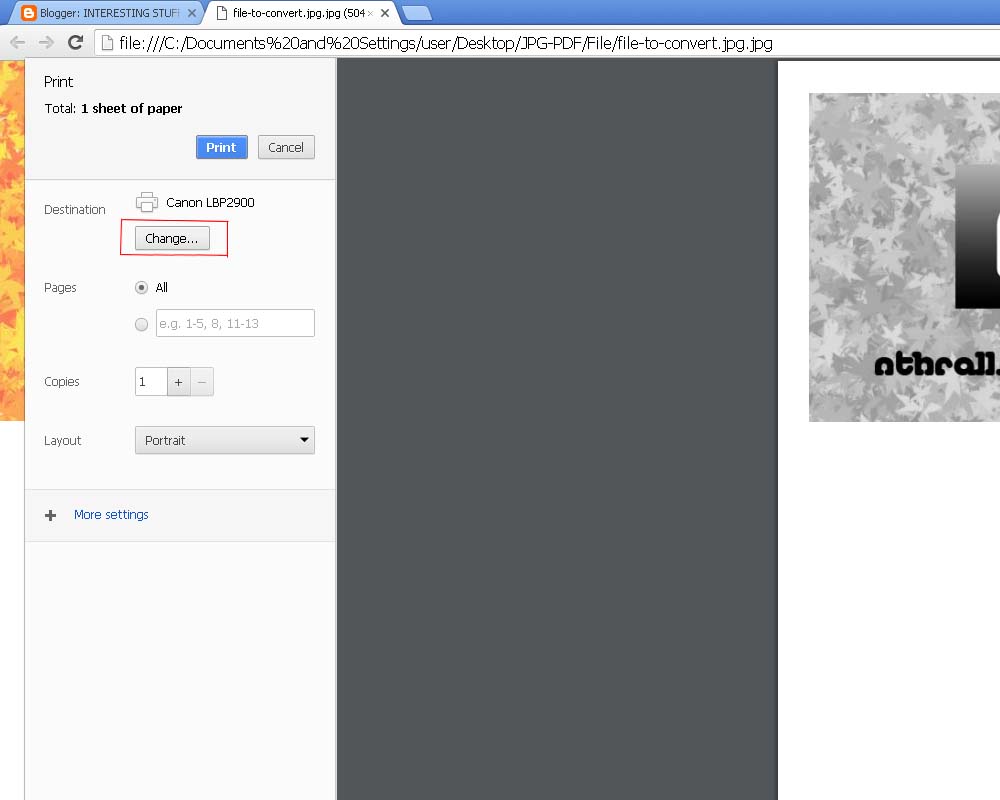
Task: Click the Print button
Action: pos(221,147)
